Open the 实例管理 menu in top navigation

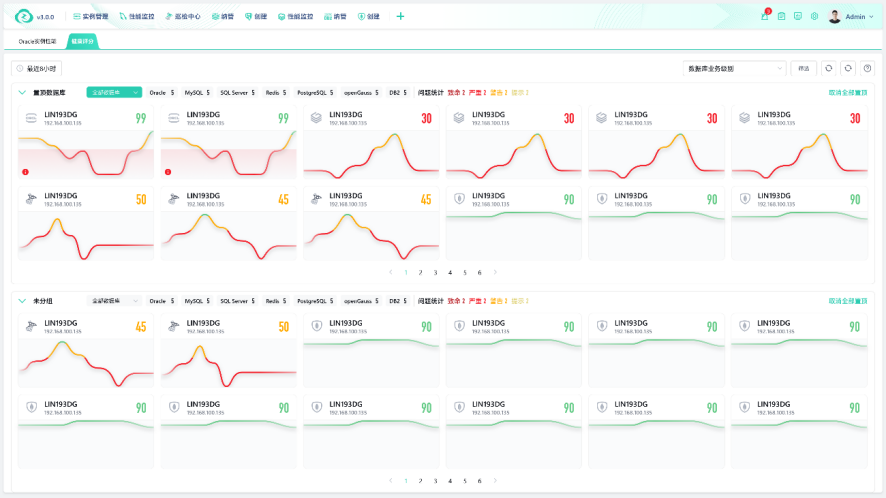point(90,16)
